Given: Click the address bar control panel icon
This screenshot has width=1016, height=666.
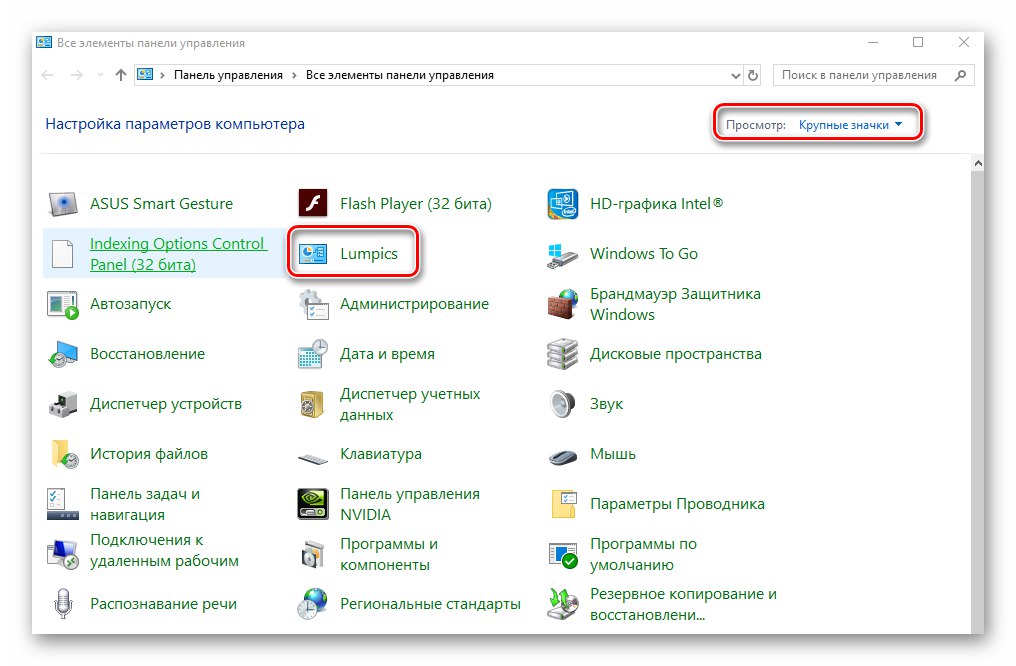Looking at the screenshot, I should pyautogui.click(x=145, y=75).
